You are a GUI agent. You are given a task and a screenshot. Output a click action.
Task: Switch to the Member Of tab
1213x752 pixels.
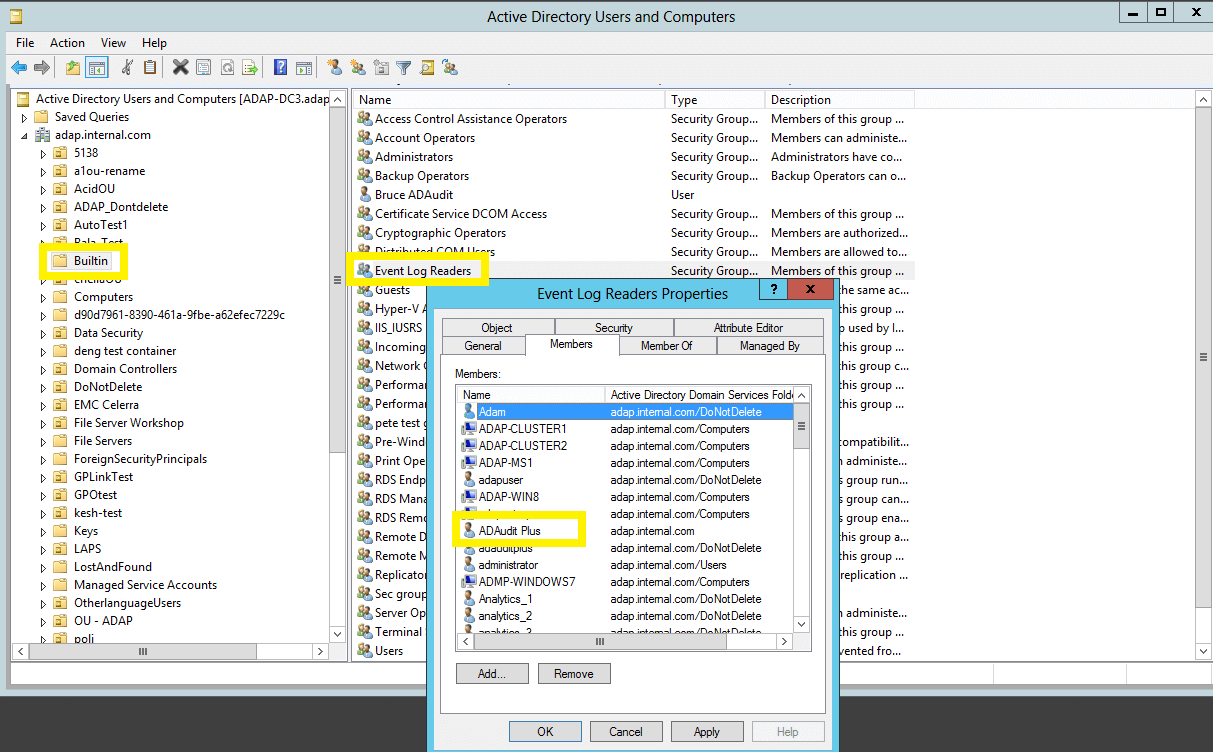point(666,345)
